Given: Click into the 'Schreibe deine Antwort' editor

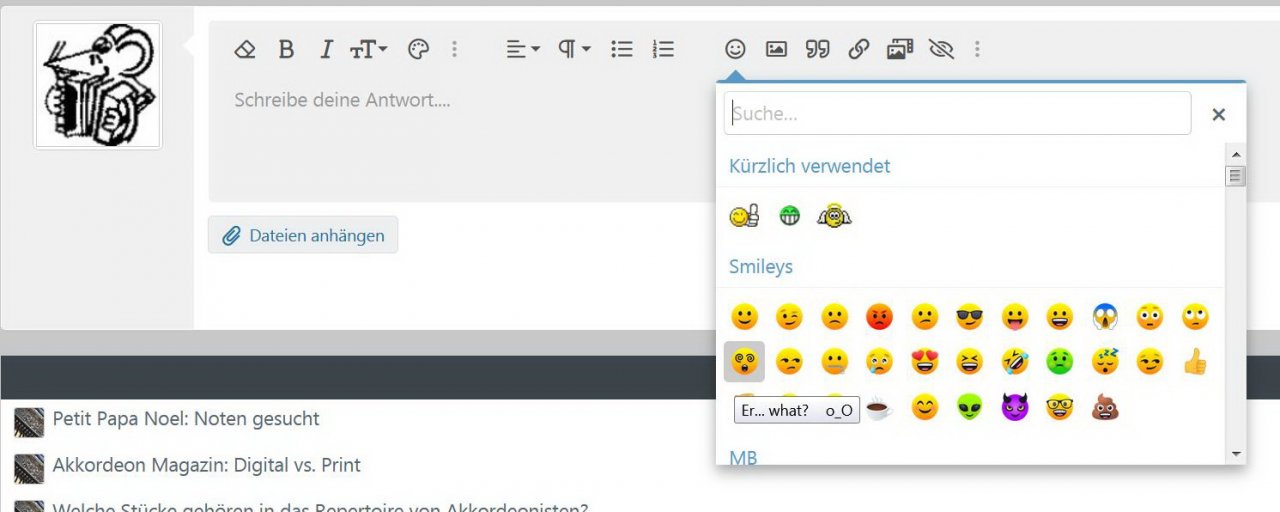Looking at the screenshot, I should click(460, 140).
